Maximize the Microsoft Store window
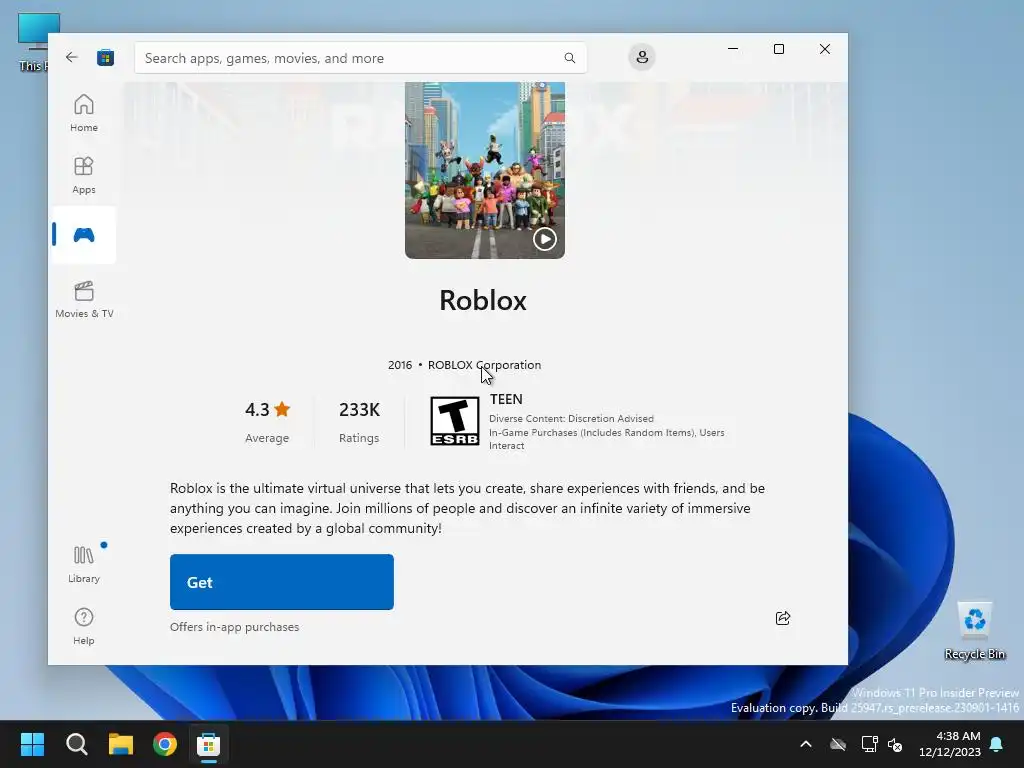 pyautogui.click(x=778, y=49)
